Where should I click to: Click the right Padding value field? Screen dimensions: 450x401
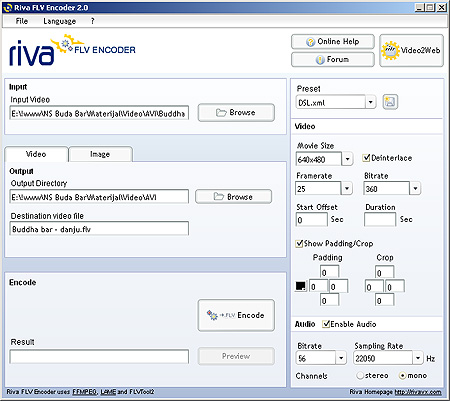pyautogui.click(x=339, y=286)
